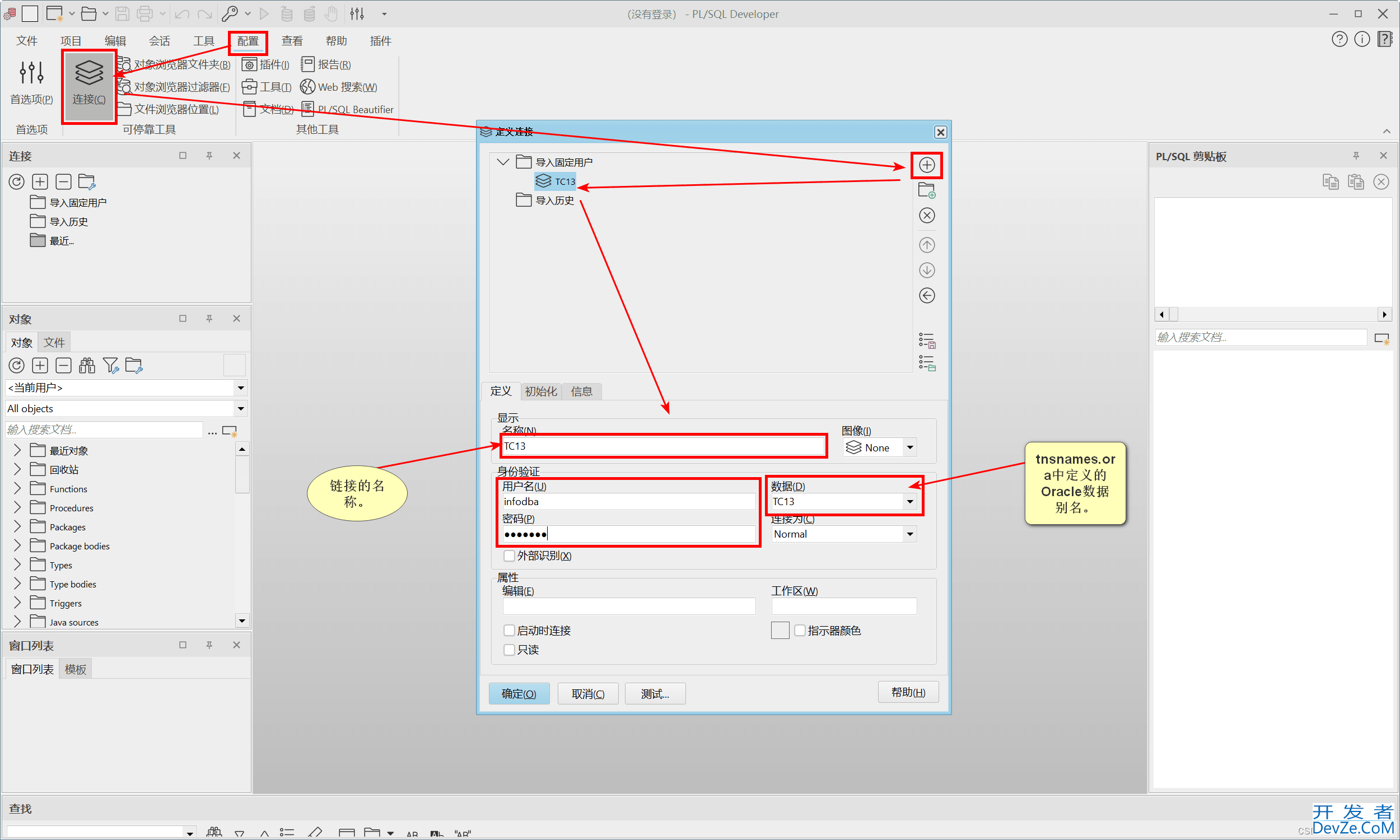Click the 确定 (OK) button
The width and height of the screenshot is (1400, 840).
pos(519,693)
